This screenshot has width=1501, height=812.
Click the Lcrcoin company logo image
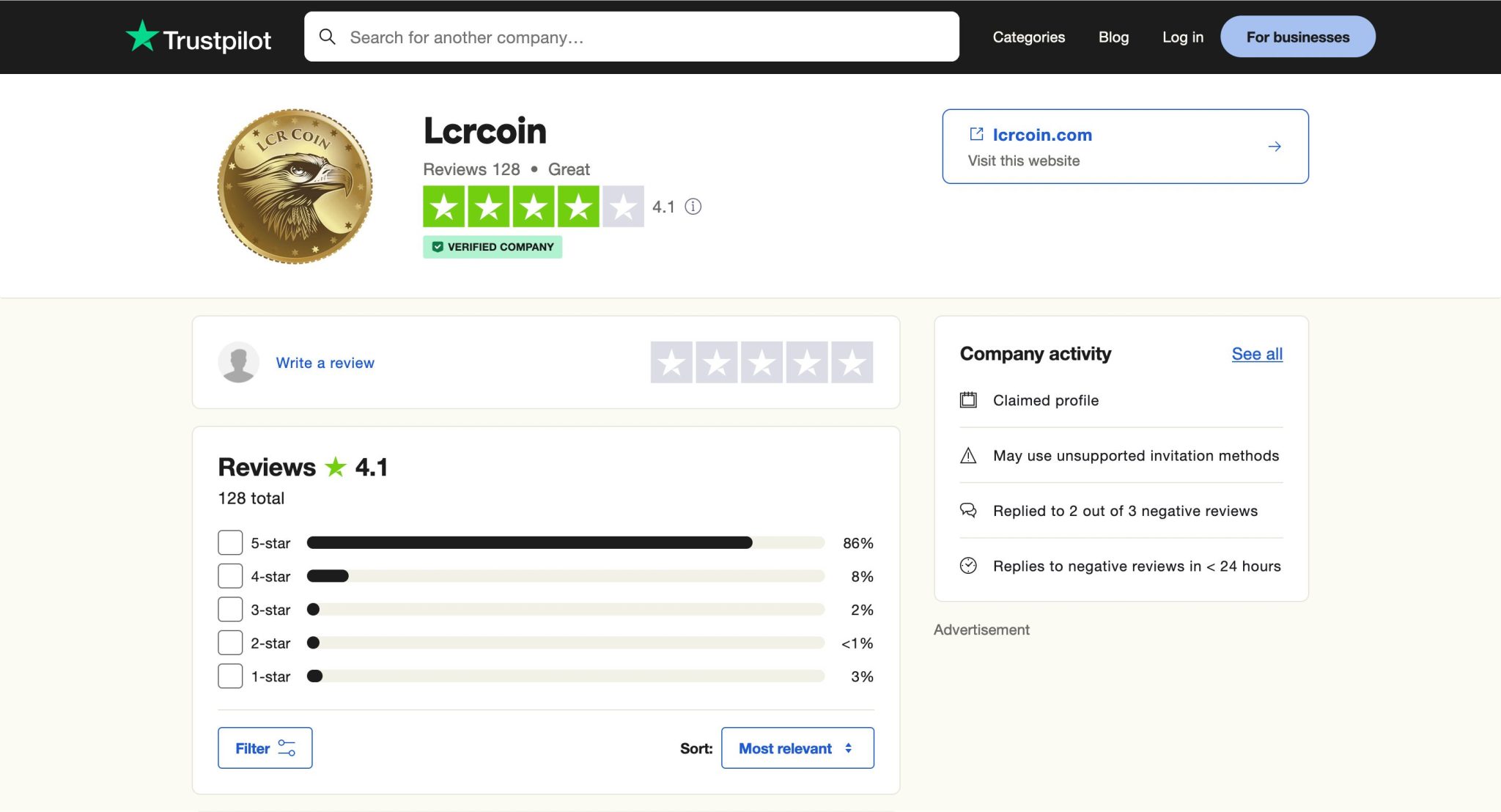click(x=295, y=185)
